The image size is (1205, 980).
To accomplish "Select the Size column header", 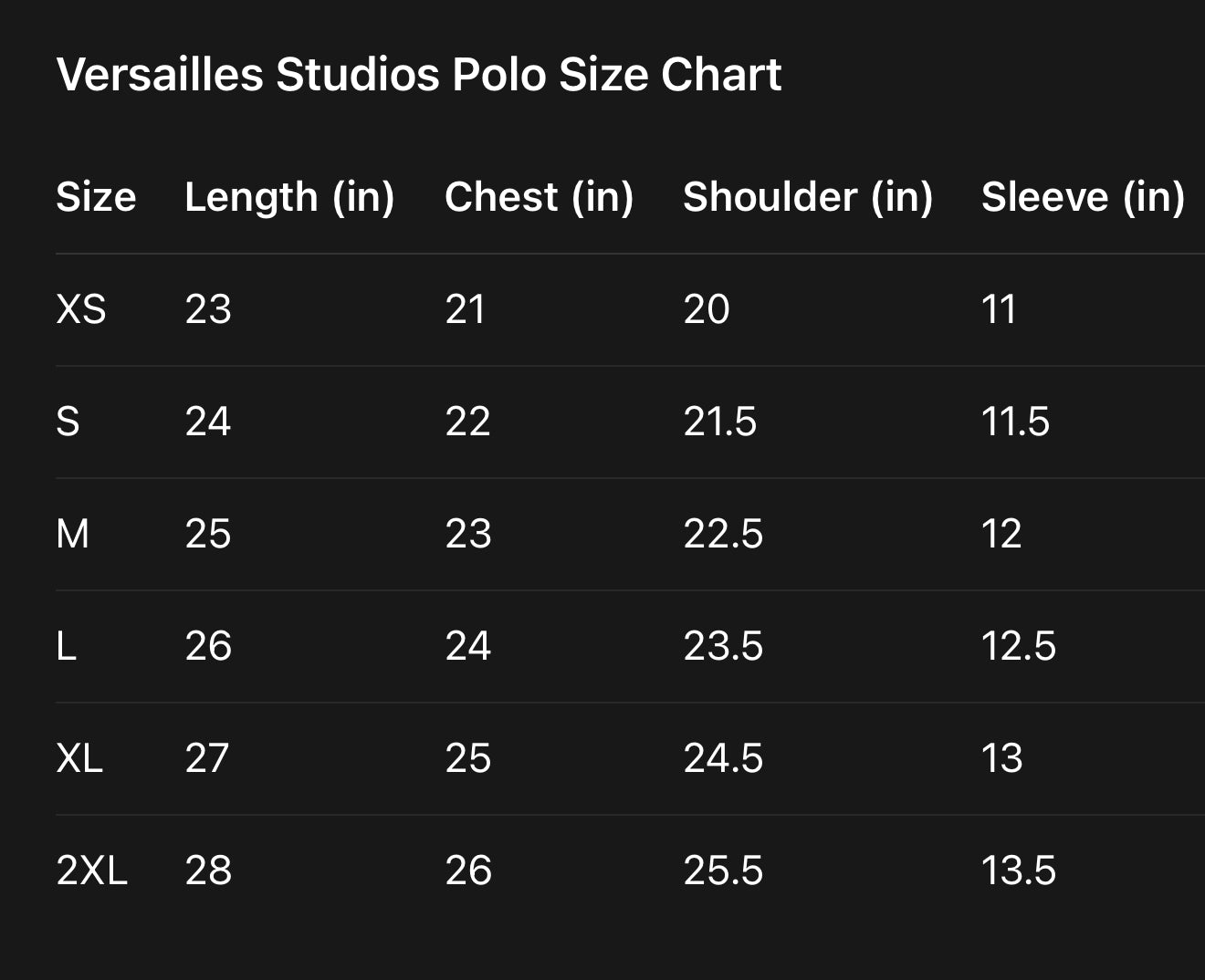I will (96, 197).
